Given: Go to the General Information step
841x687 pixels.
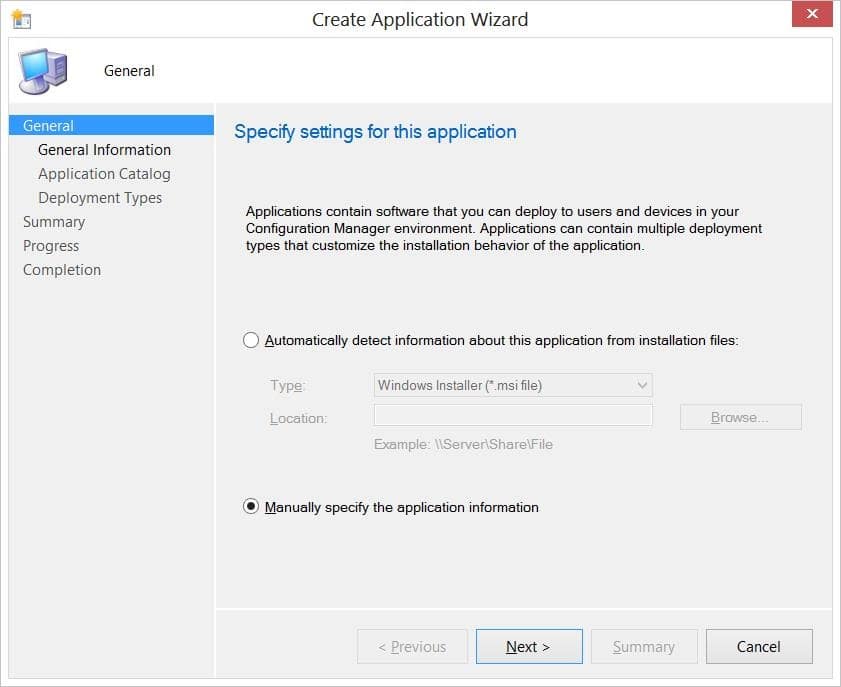Looking at the screenshot, I should click(103, 149).
